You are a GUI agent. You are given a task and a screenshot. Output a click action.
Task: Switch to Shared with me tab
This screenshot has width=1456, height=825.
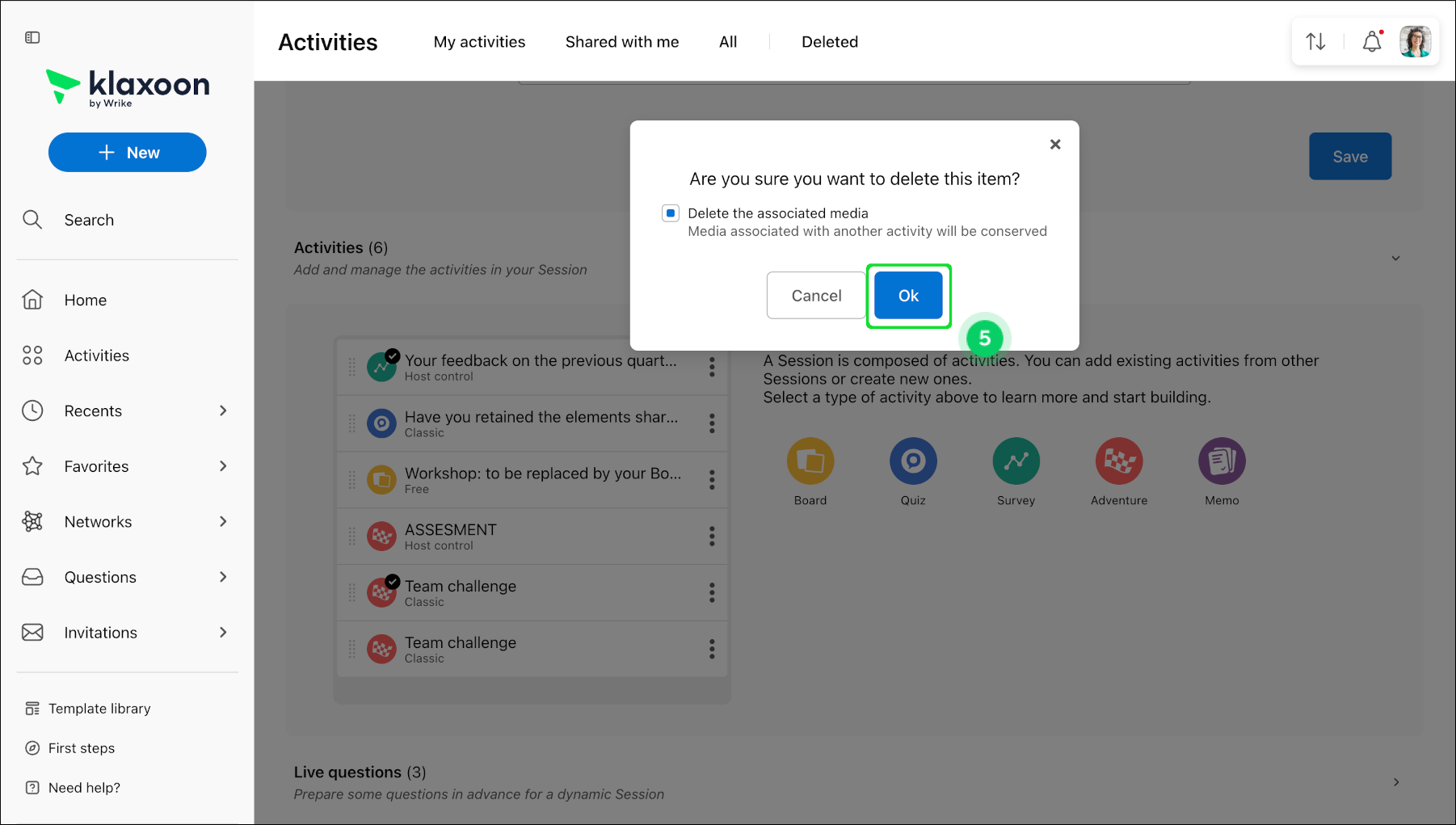(x=622, y=42)
